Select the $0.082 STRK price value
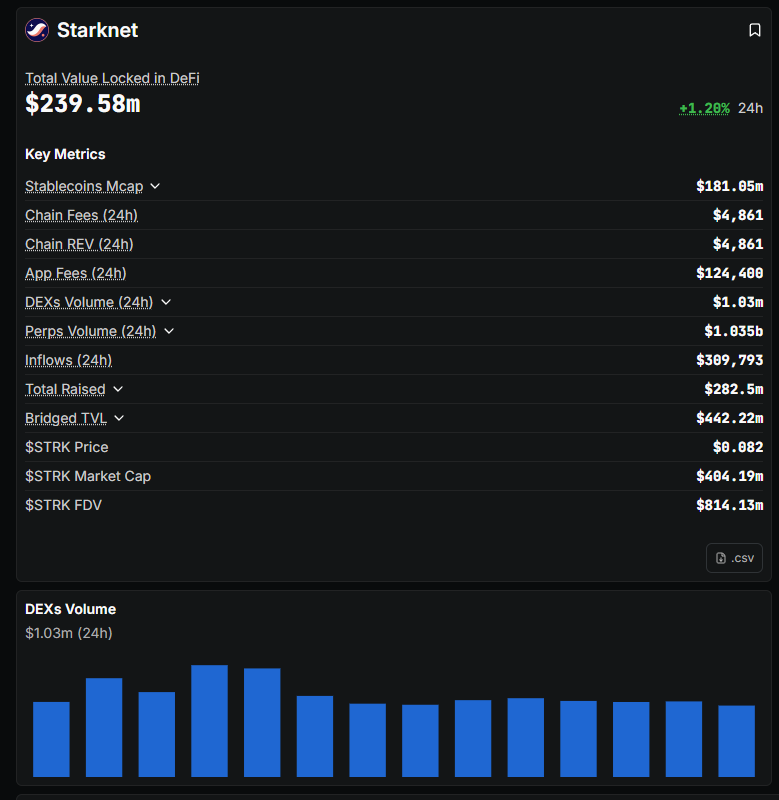Screen dimensions: 779x800 click(x=738, y=447)
